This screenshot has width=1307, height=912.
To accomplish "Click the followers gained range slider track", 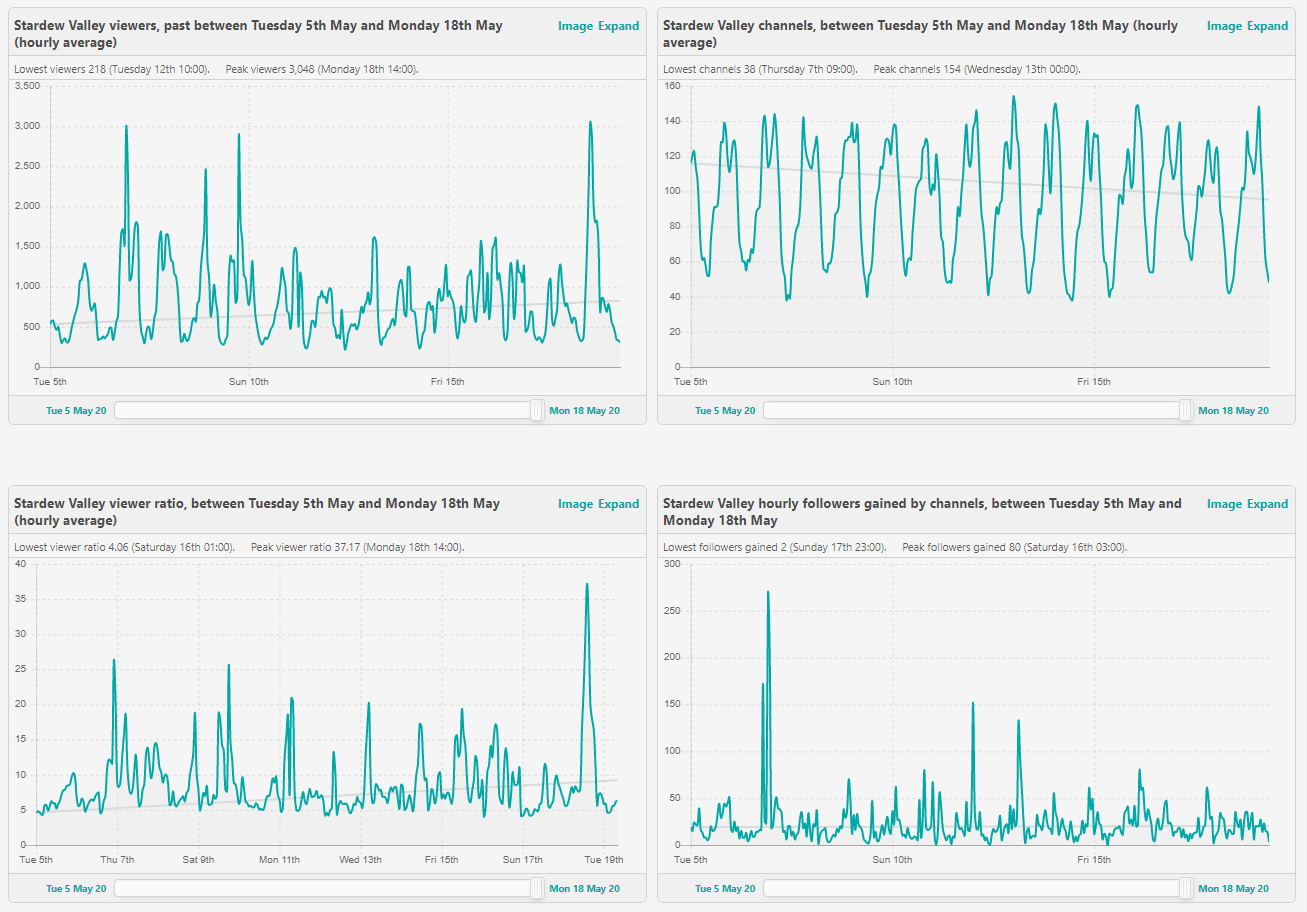I will [x=978, y=888].
